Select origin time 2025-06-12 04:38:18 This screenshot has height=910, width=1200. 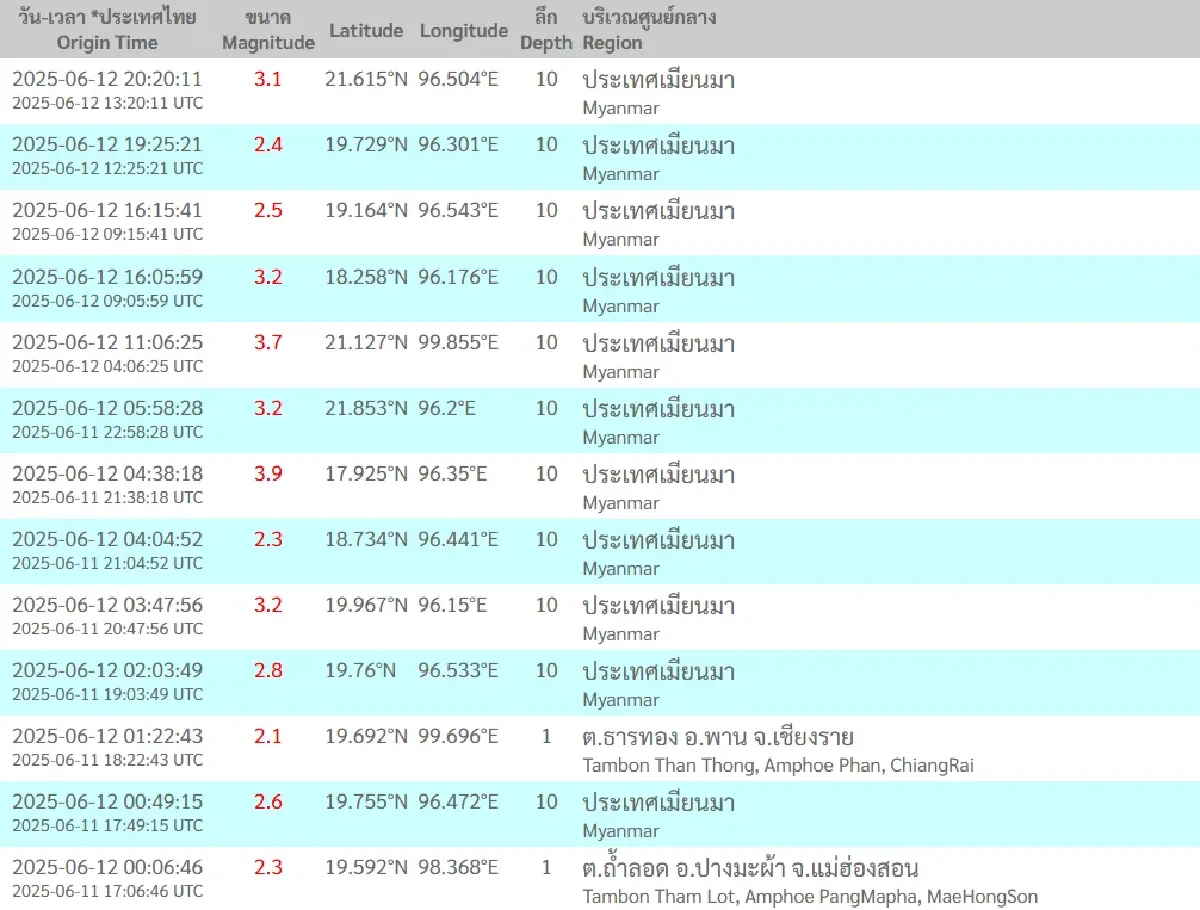point(107,474)
